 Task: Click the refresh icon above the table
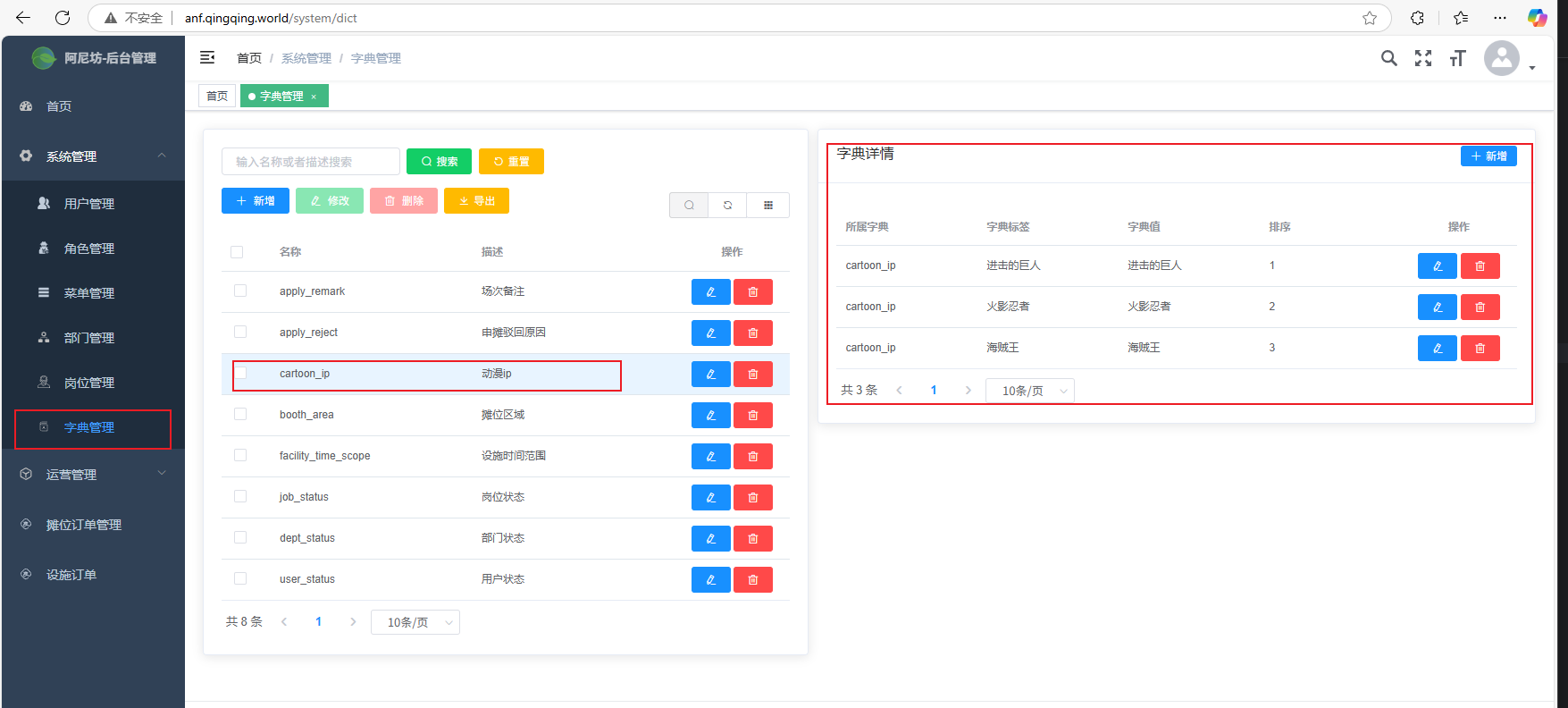(x=727, y=206)
